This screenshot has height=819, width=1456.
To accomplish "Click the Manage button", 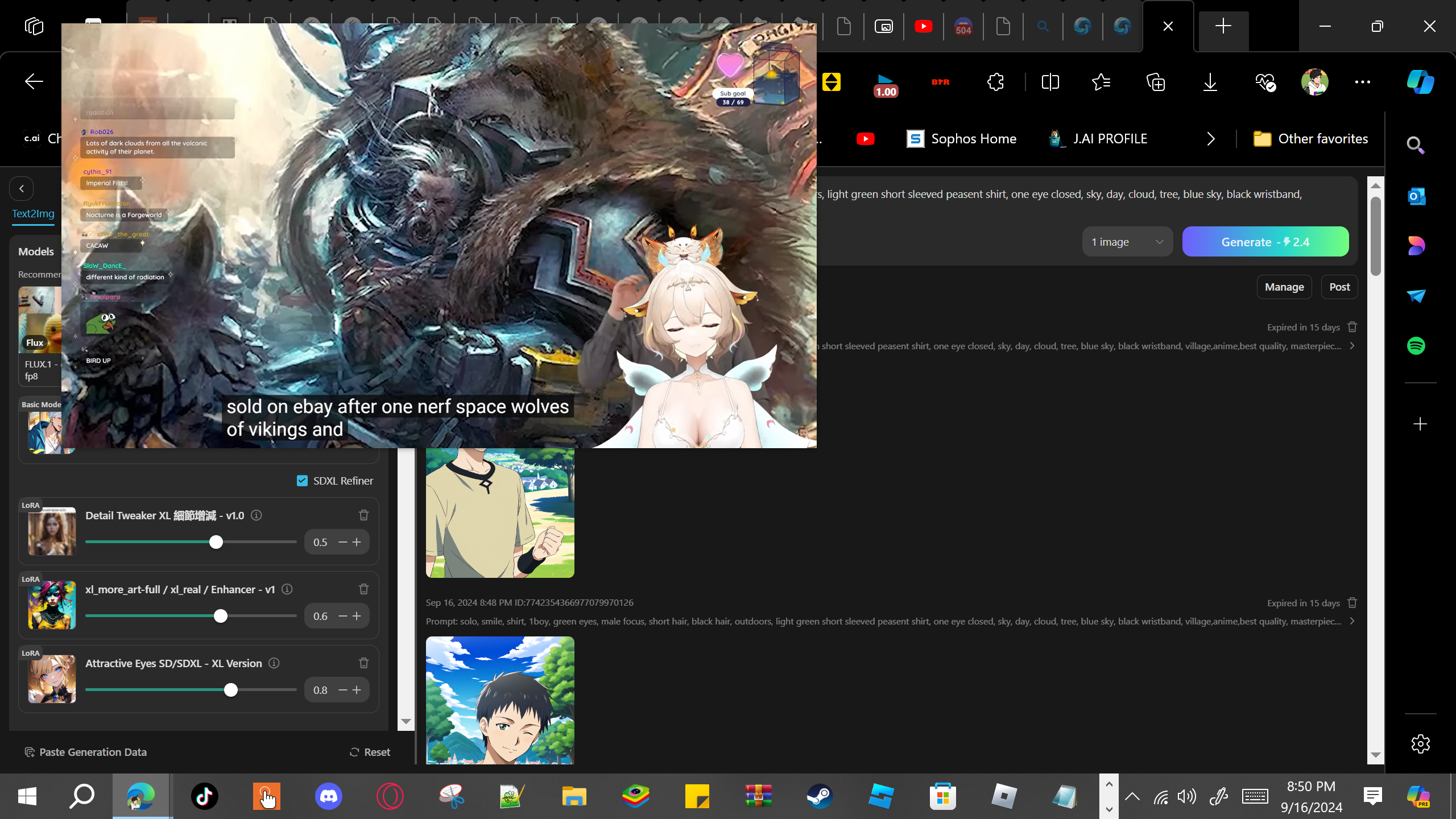I will (1284, 287).
